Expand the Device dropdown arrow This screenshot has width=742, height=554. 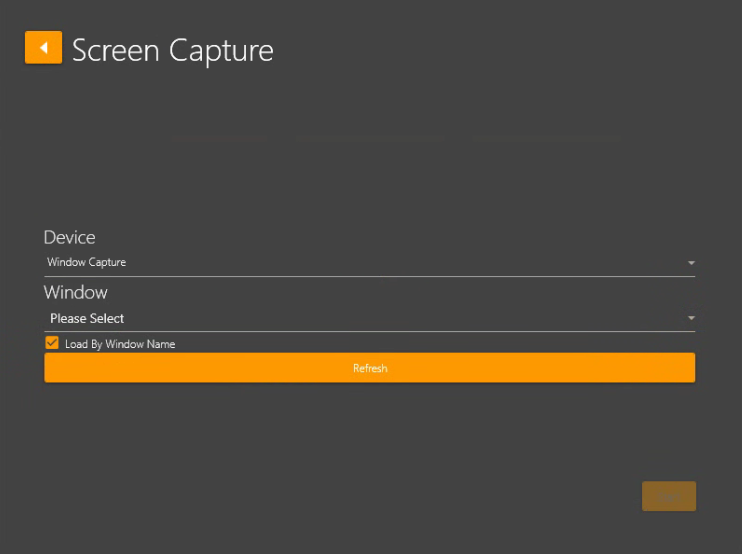(x=691, y=263)
